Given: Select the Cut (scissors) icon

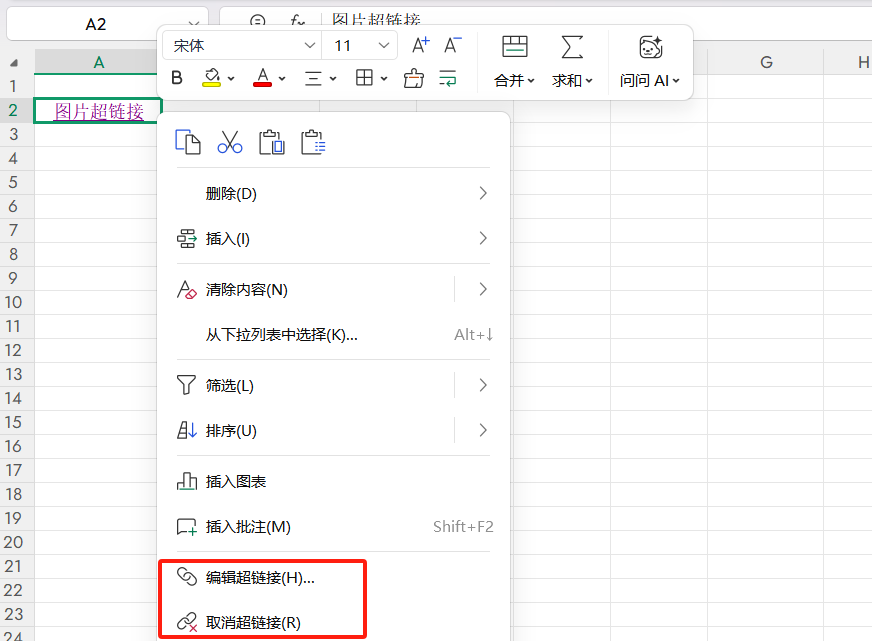Looking at the screenshot, I should click(x=229, y=141).
